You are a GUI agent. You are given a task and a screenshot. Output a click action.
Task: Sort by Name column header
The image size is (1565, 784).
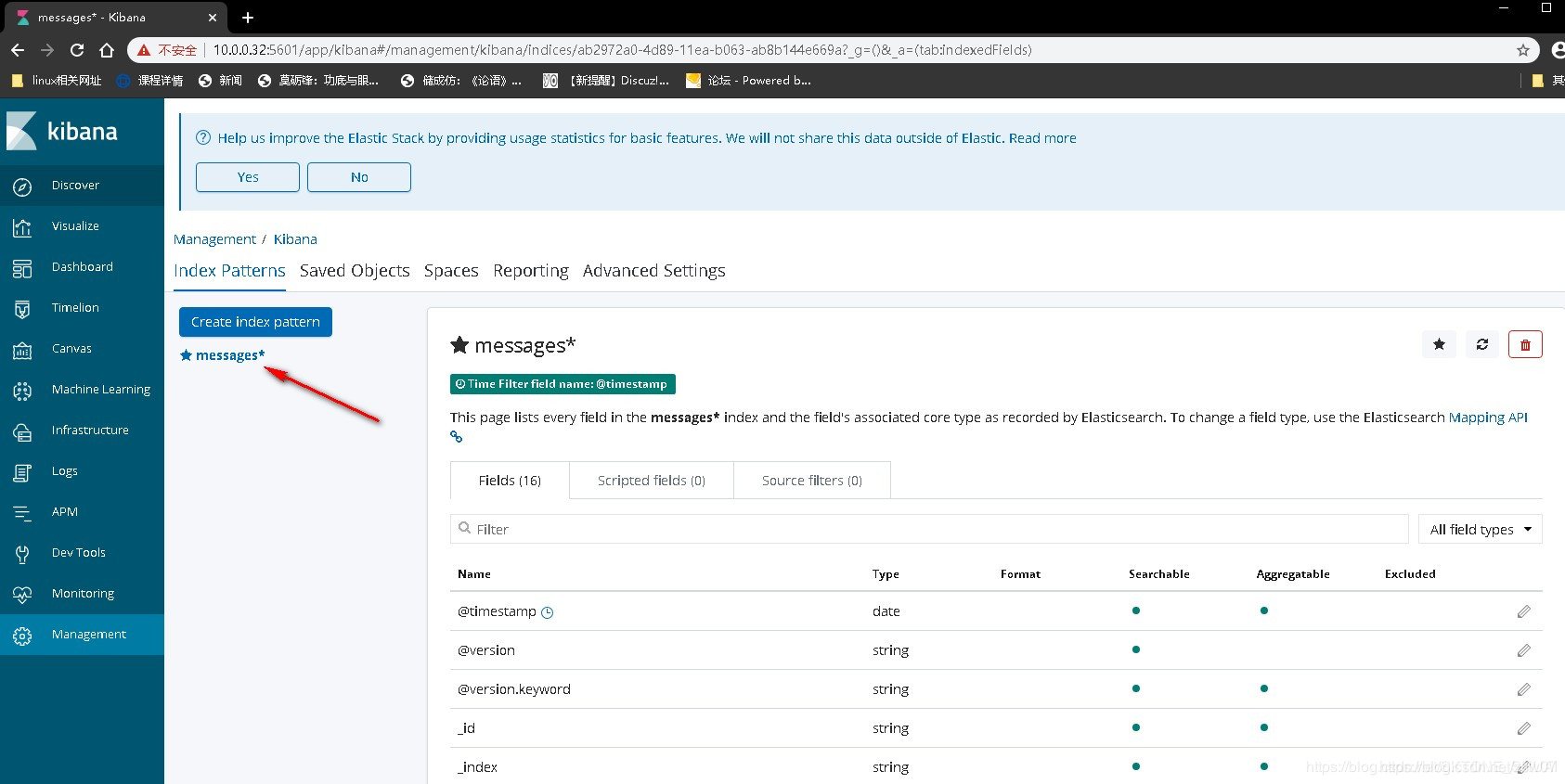pyautogui.click(x=474, y=574)
